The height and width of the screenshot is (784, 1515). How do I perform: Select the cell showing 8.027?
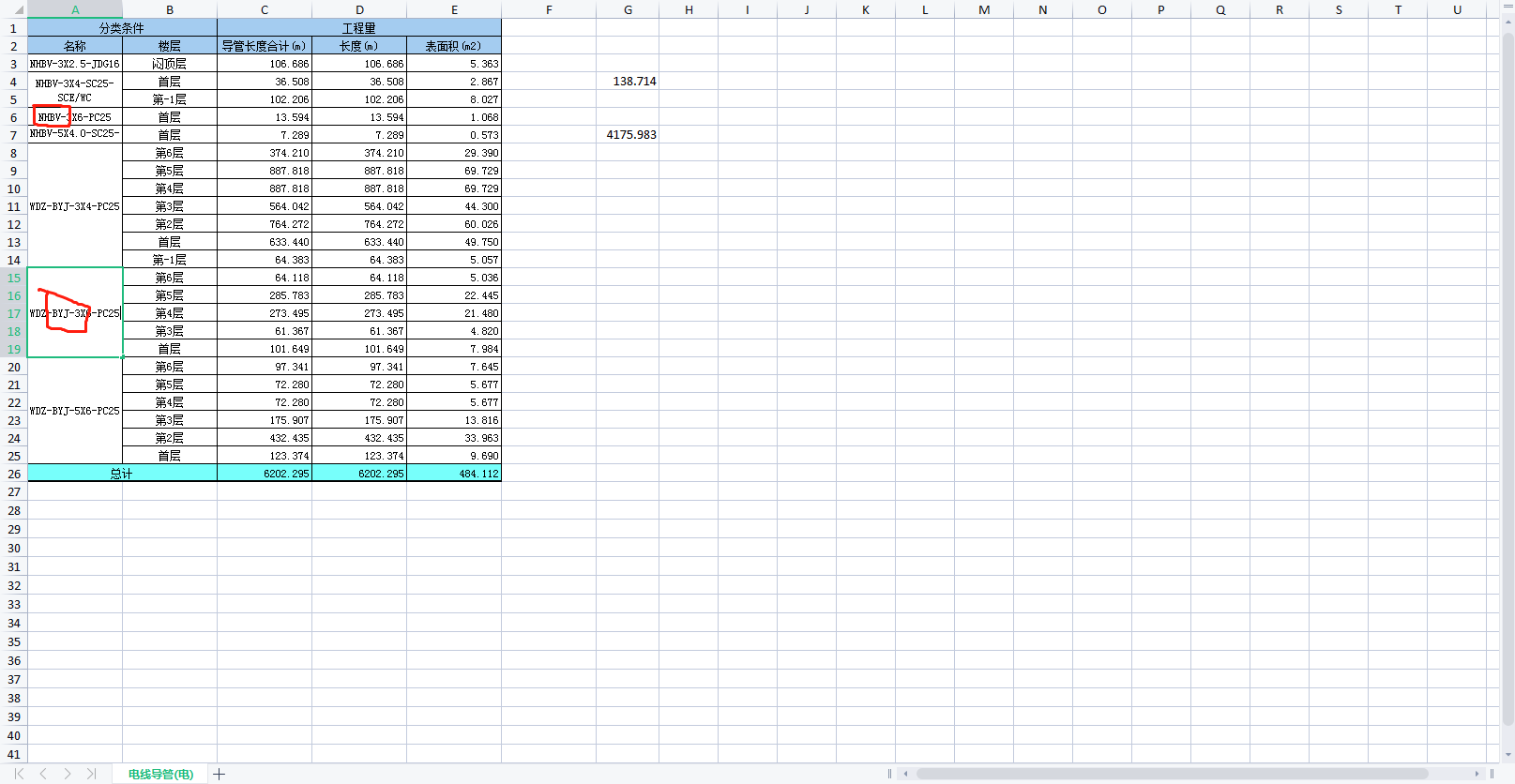454,99
